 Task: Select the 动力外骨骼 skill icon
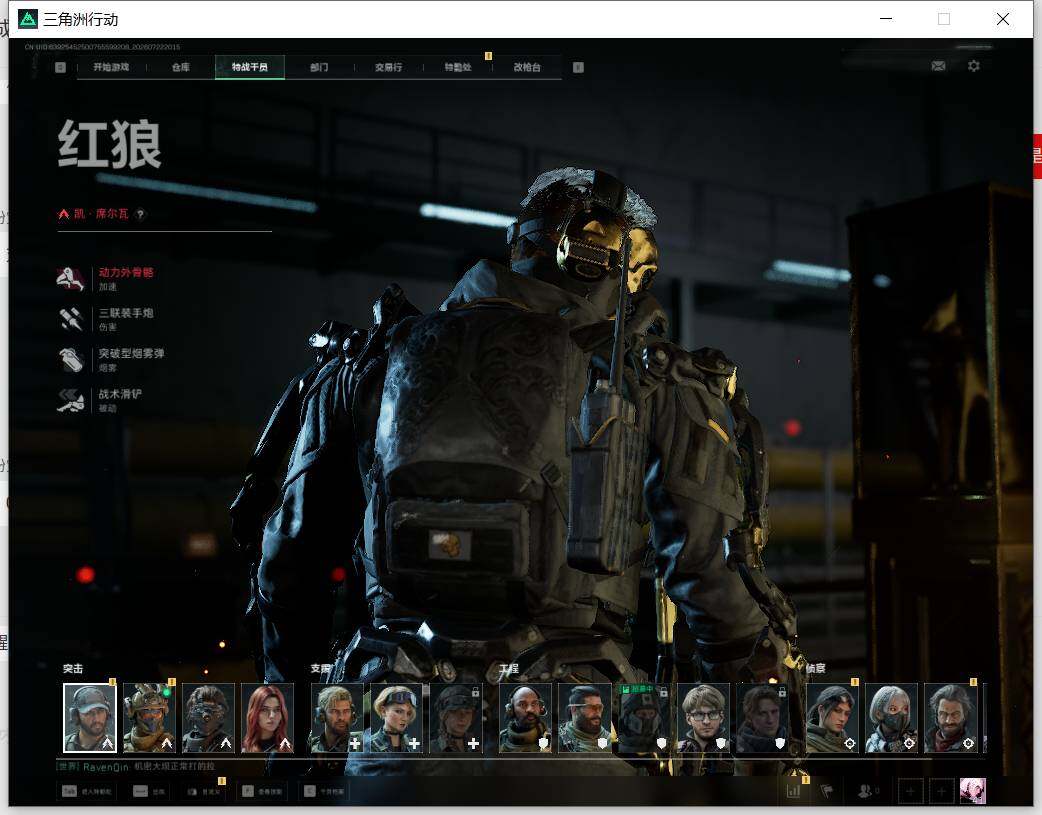tap(70, 279)
